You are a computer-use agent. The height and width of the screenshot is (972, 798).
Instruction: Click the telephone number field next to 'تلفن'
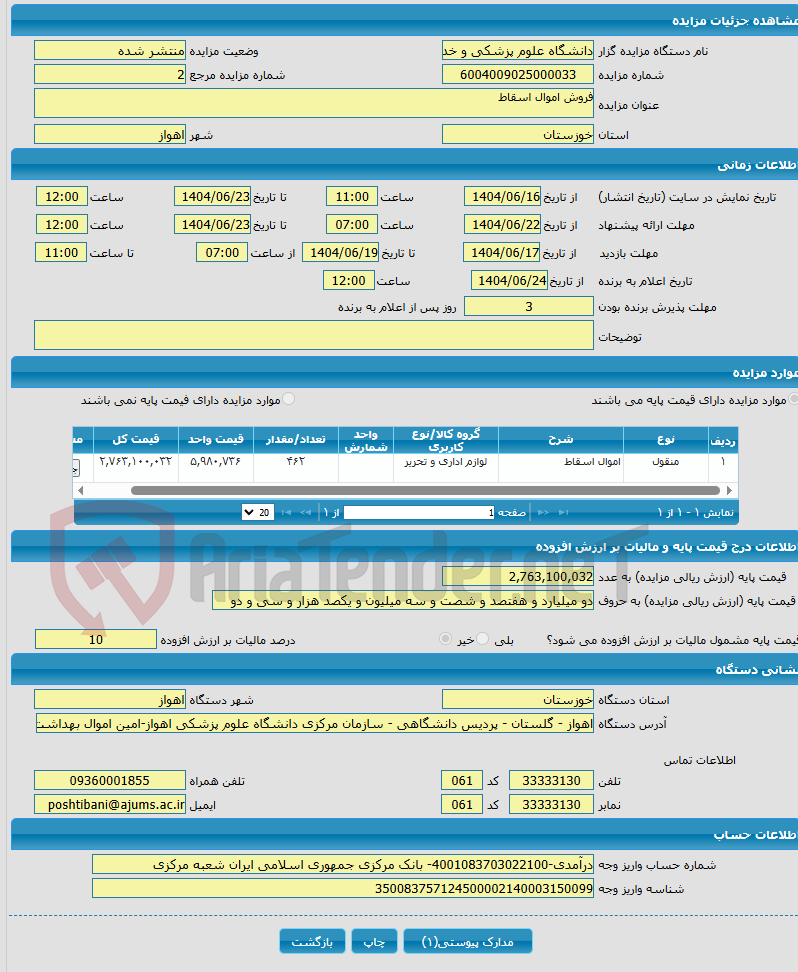point(551,780)
